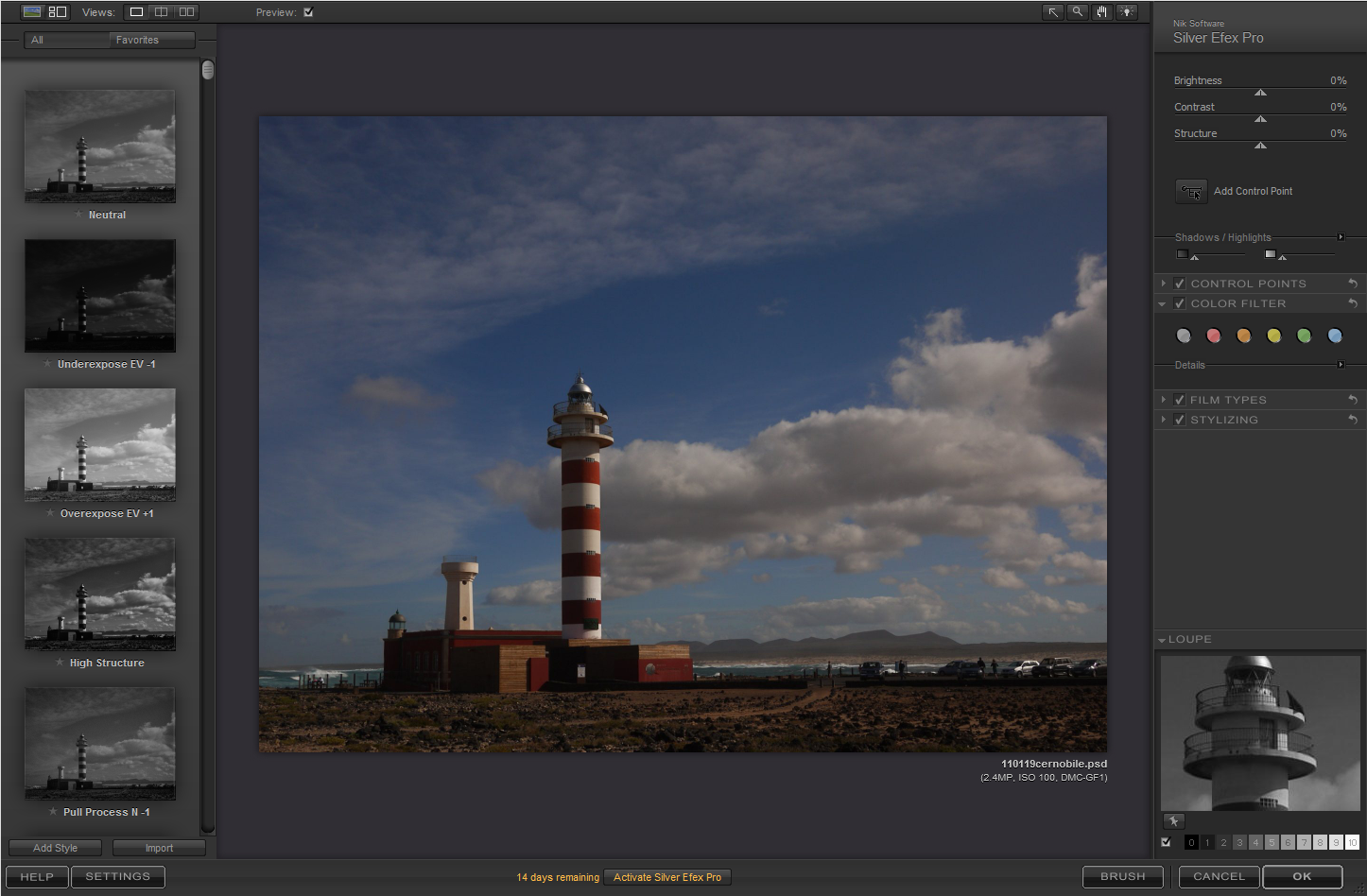Screen dimensions: 1367x896
Task: Reset the Color Filter section
Action: [x=1353, y=303]
